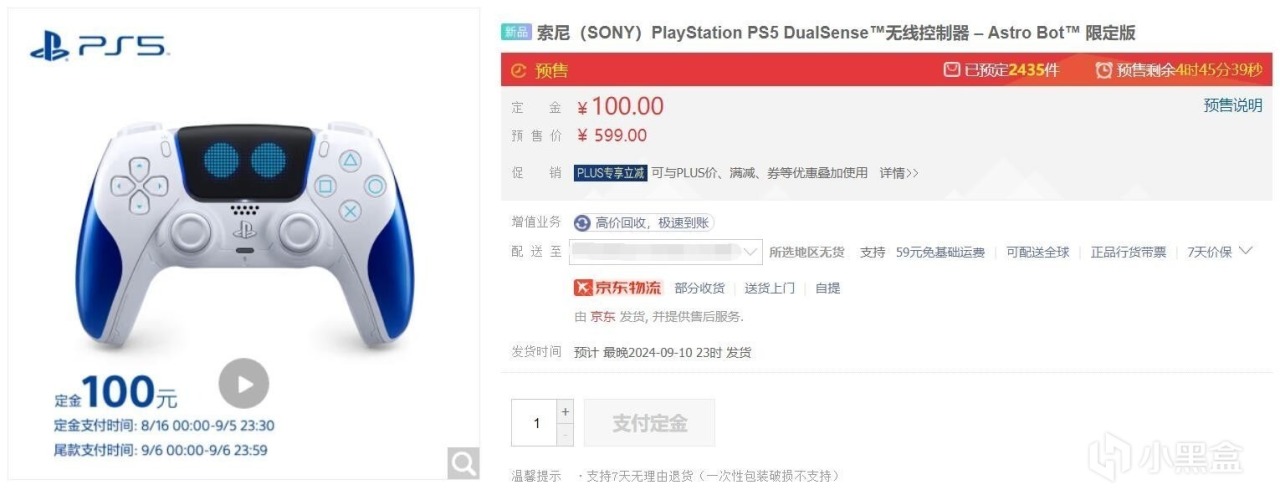This screenshot has width=1280, height=495.
Task: Decrease quantity with the minus stepper
Action: pos(565,434)
